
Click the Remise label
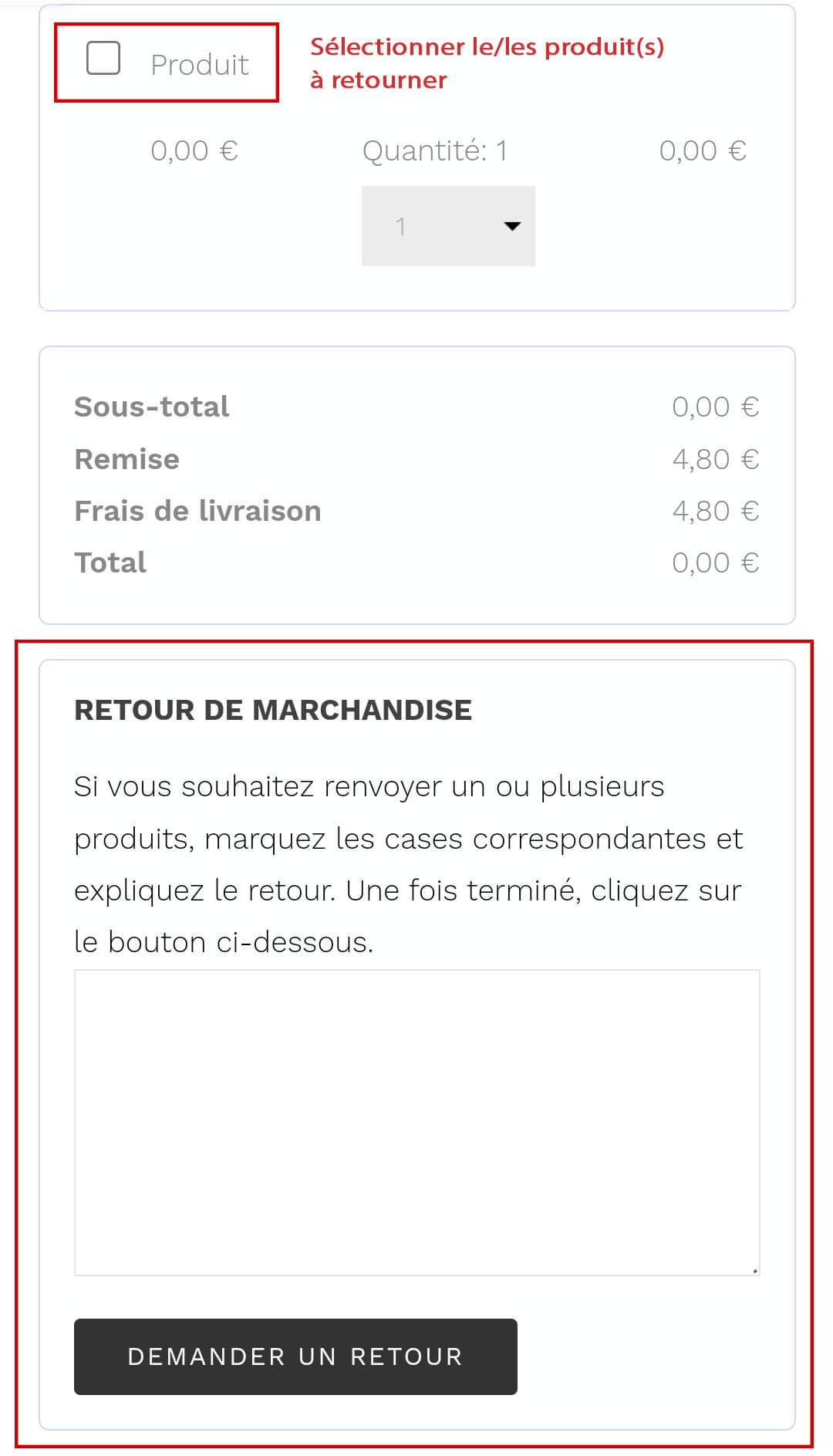(126, 459)
